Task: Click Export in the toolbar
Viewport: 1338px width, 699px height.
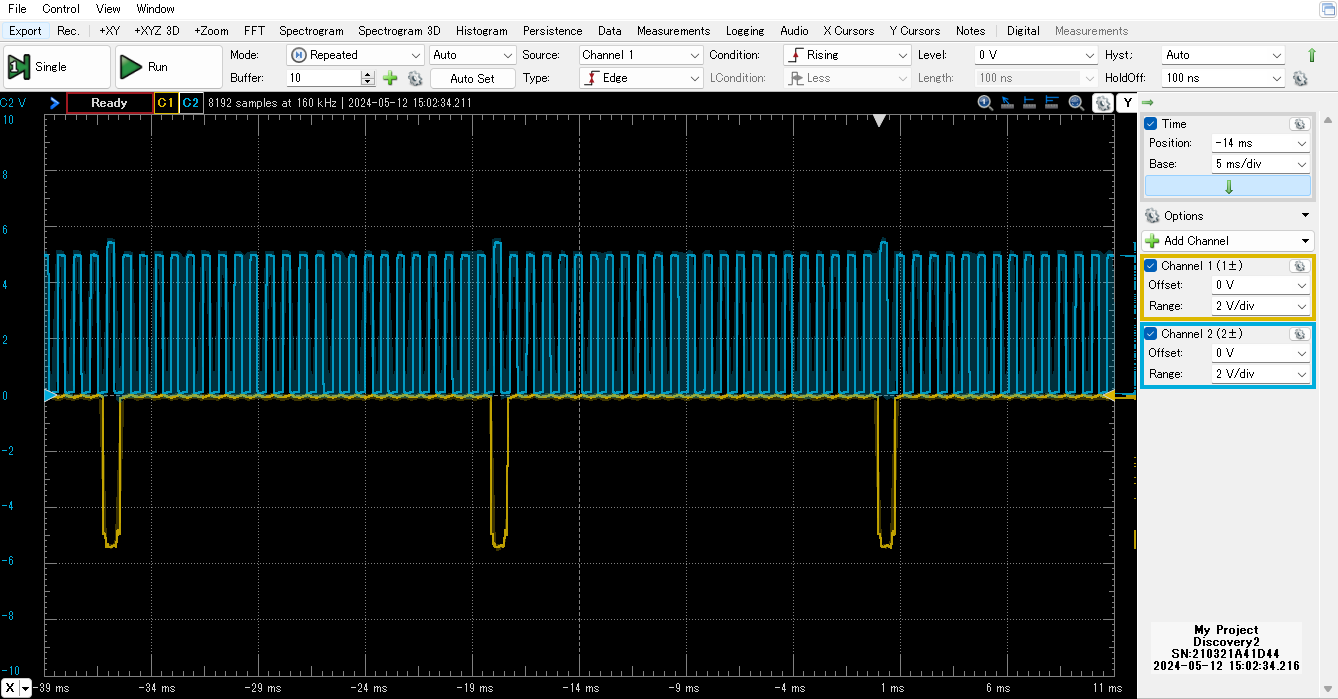Action: pyautogui.click(x=25, y=31)
